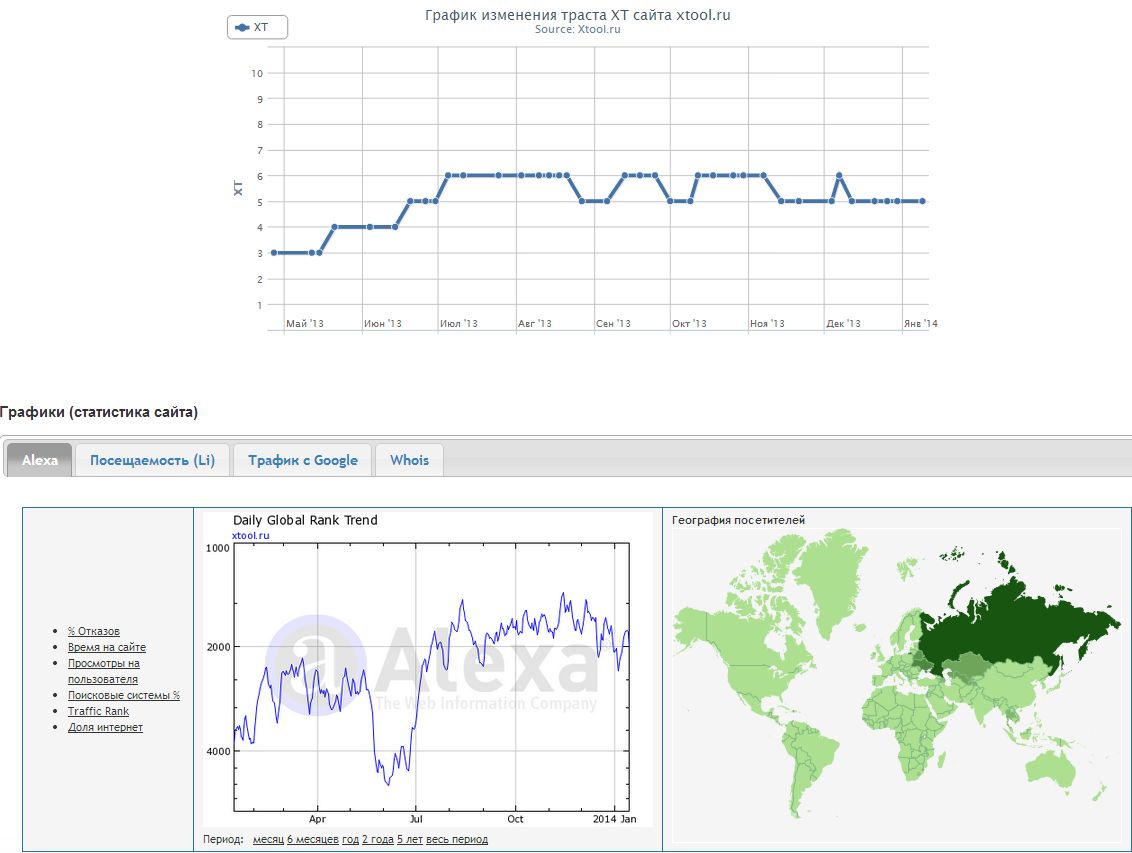1132x853 pixels.
Task: Choose the год period link
Action: tap(350, 839)
